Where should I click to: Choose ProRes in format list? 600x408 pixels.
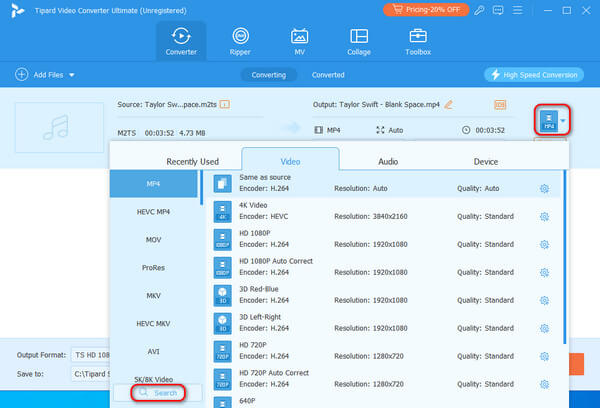tap(153, 268)
